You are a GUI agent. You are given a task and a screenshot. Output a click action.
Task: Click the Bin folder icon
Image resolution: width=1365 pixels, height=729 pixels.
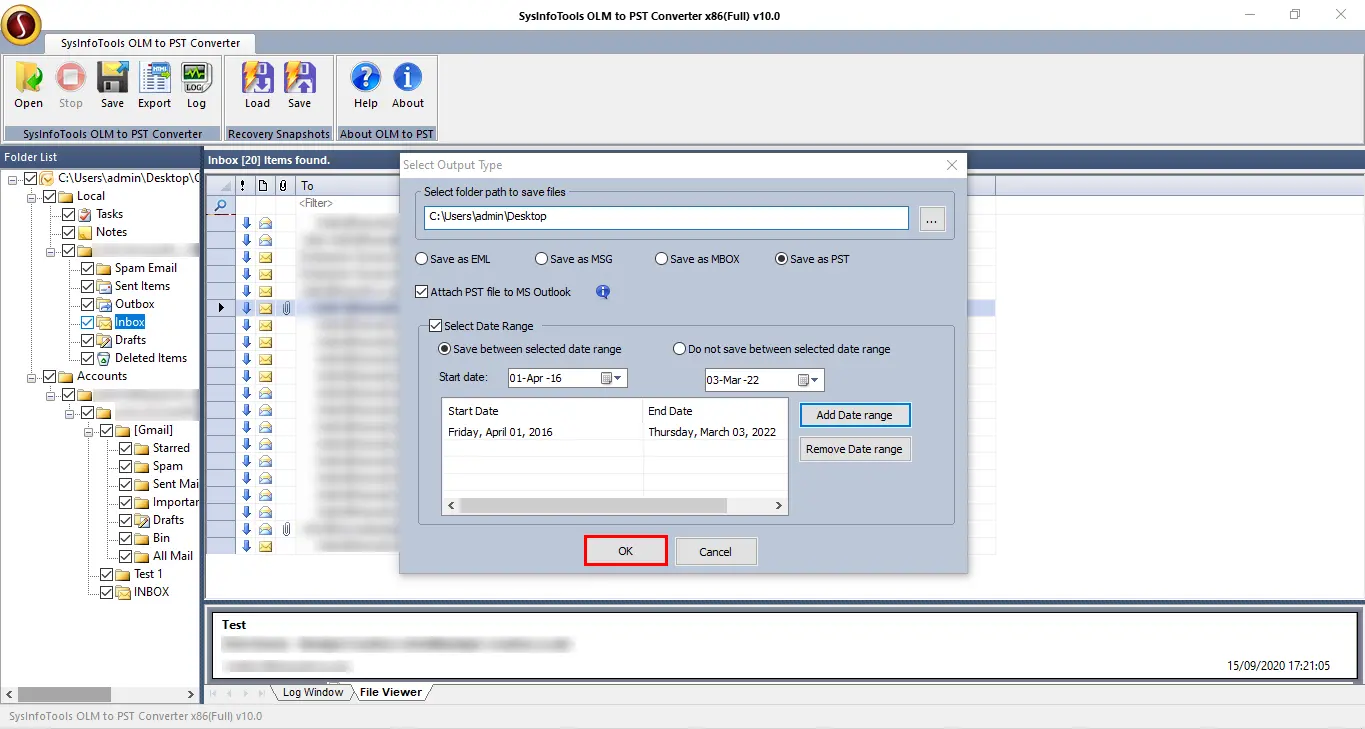tap(142, 538)
